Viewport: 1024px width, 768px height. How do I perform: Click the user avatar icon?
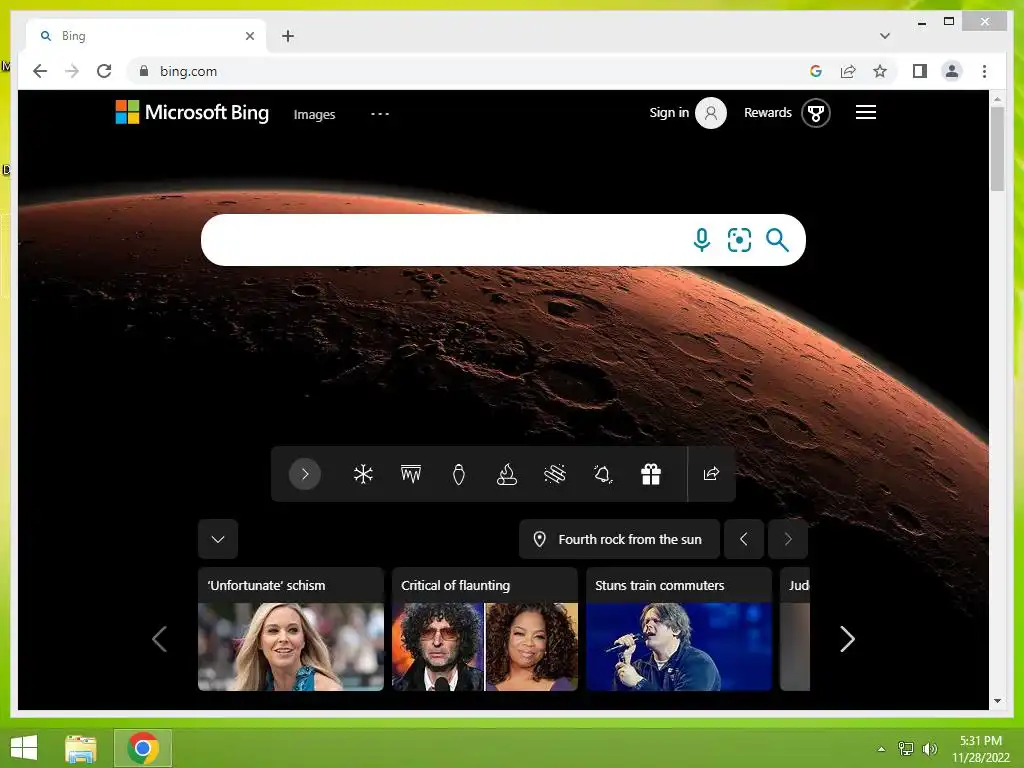(x=711, y=113)
